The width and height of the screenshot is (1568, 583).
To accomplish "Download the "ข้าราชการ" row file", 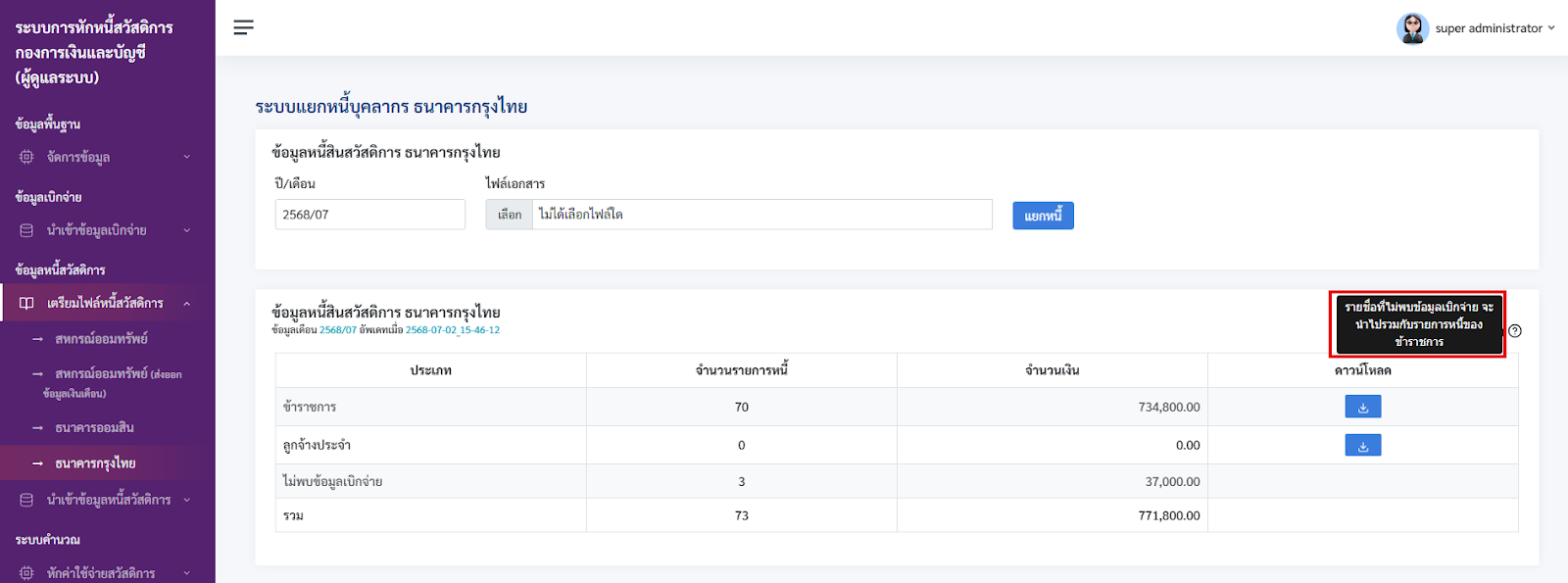I will coord(1363,407).
